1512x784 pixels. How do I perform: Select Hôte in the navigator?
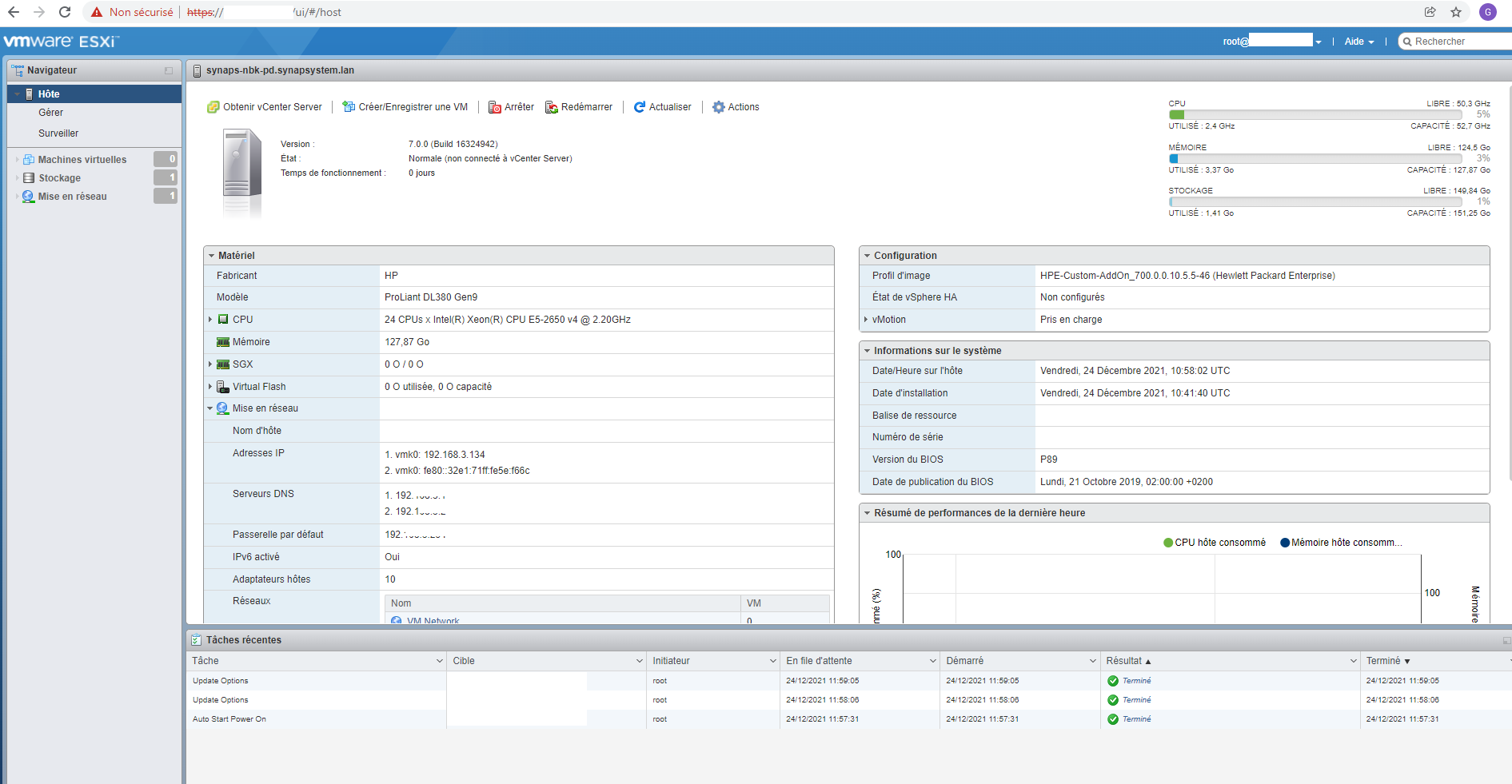coord(94,94)
